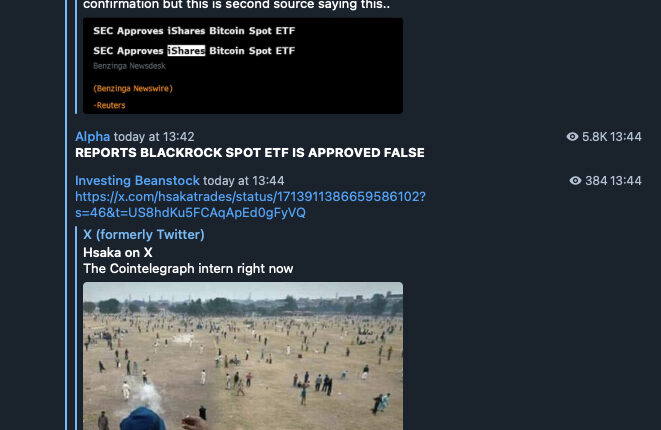
Task: Click the Cointelegraph intern right now caption
Action: (x=188, y=269)
